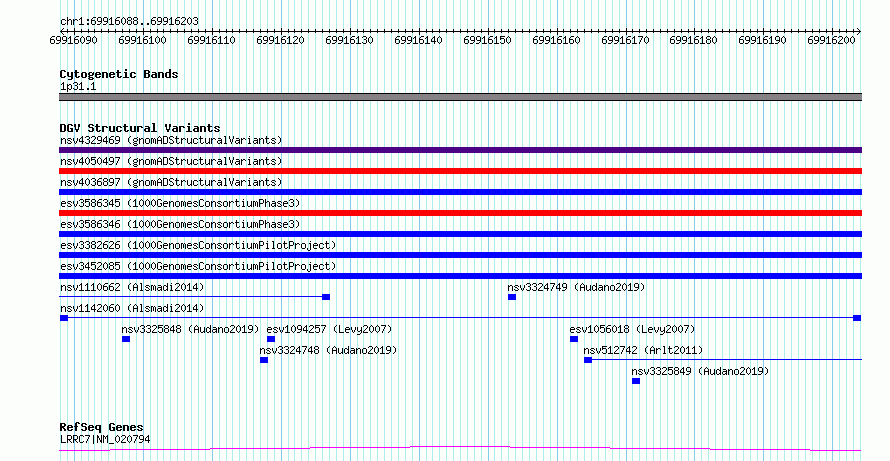This screenshot has width=890, height=461.
Task: Click the esv1056018 (Levy2007) label
Action: [632, 329]
